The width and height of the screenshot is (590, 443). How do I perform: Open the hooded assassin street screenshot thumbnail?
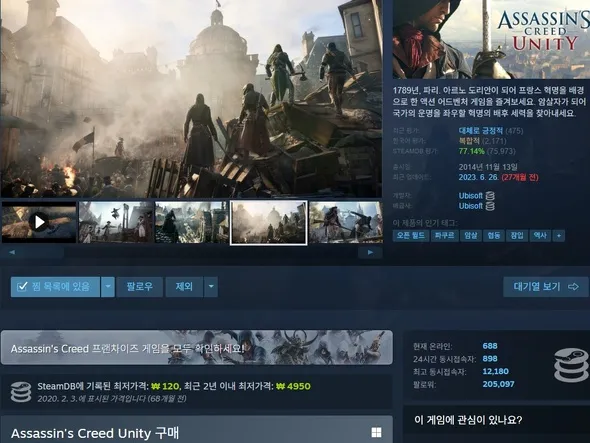click(x=192, y=222)
